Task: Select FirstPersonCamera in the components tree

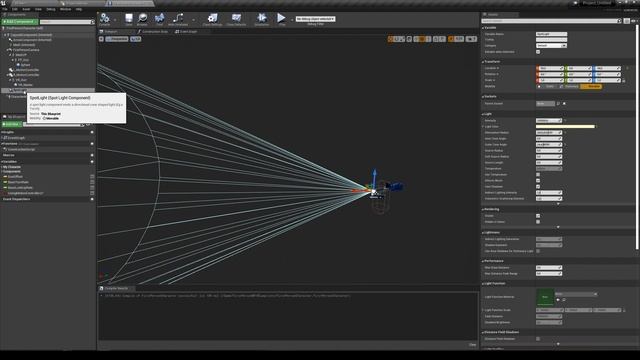Action: pos(26,50)
